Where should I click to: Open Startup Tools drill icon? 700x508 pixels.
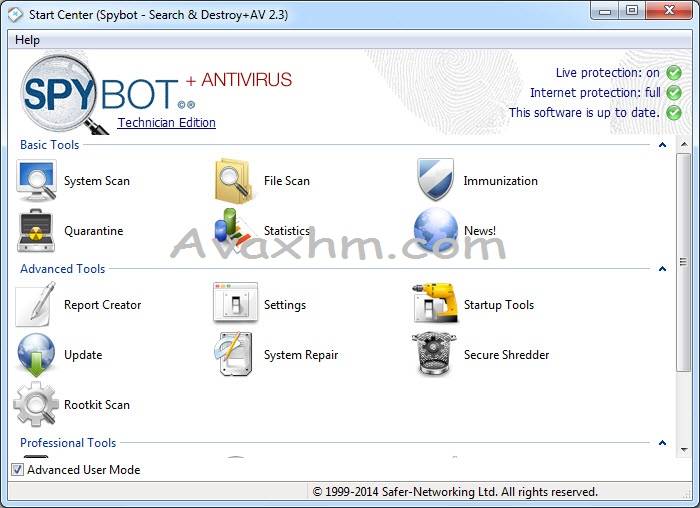coord(435,303)
